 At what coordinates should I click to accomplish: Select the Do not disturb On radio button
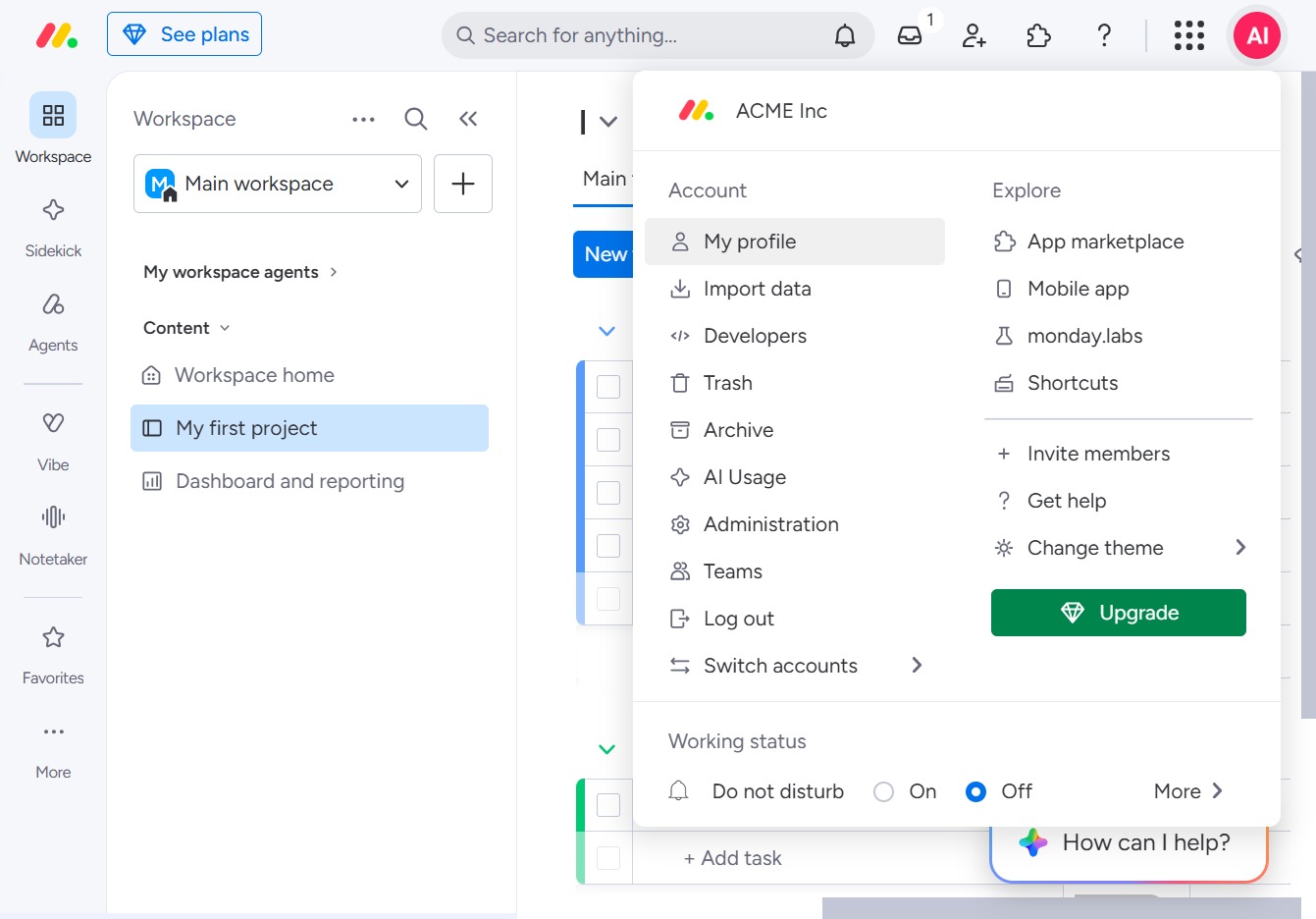(x=883, y=791)
